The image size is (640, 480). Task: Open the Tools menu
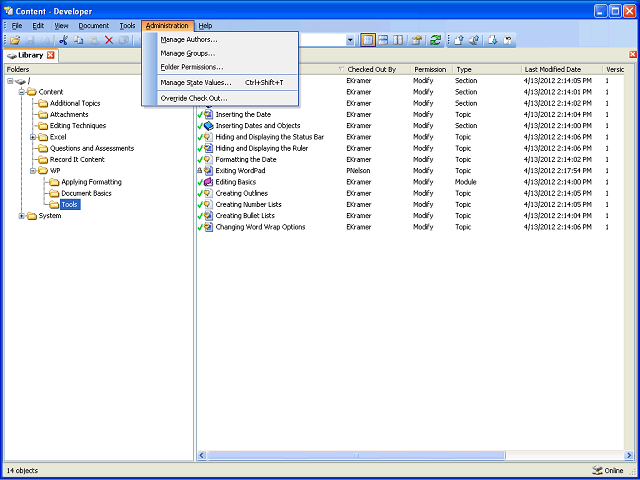(x=127, y=26)
